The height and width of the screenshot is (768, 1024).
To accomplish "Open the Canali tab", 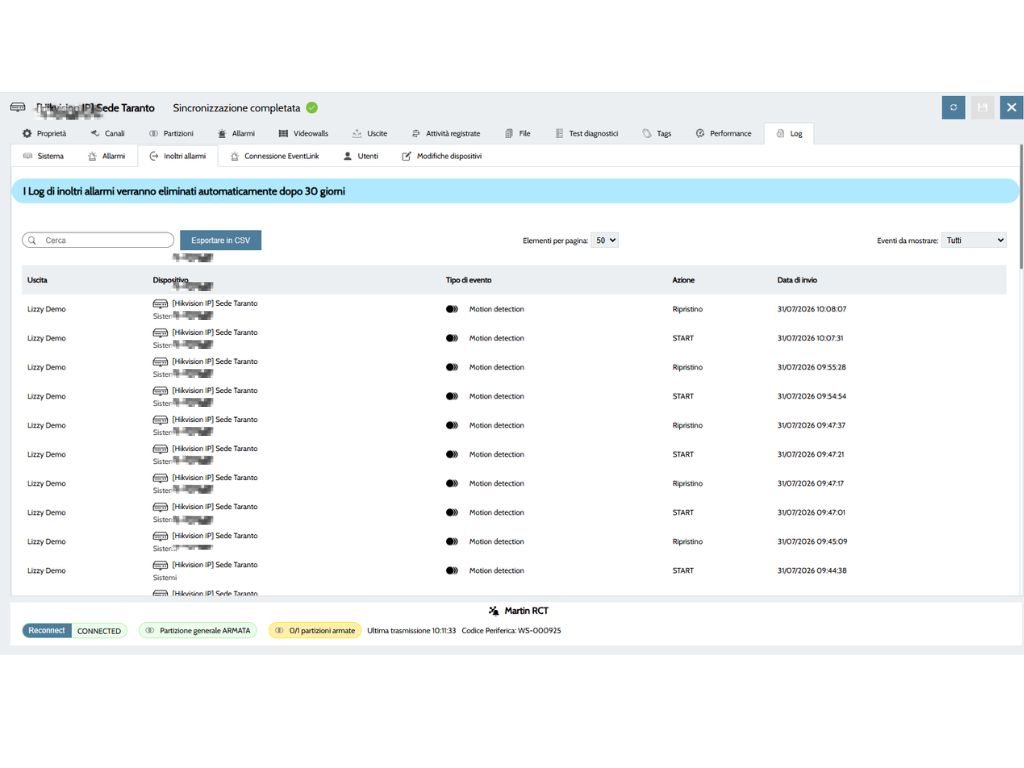I will tap(108, 133).
